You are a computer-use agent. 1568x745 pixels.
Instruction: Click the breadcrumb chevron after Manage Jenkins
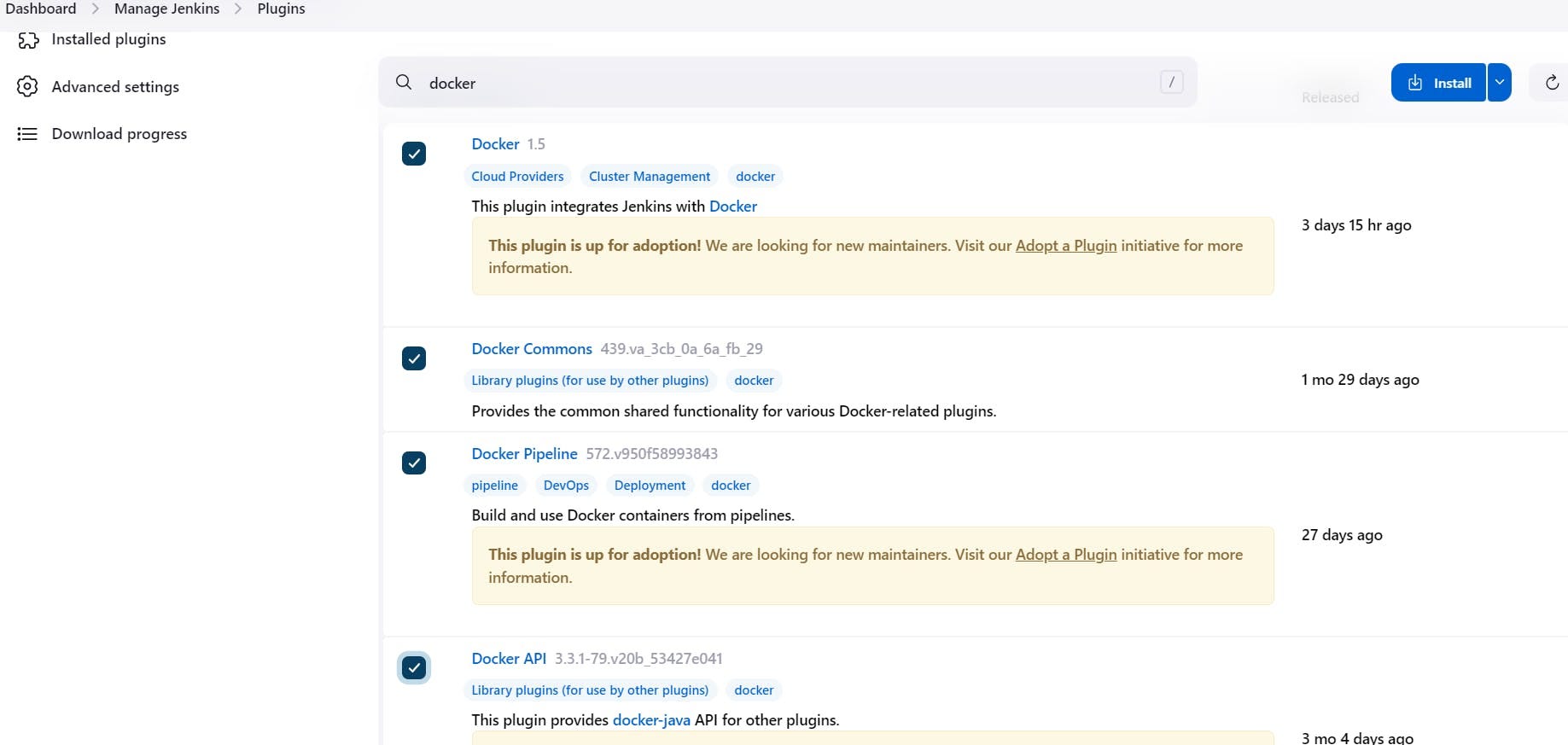click(x=238, y=9)
